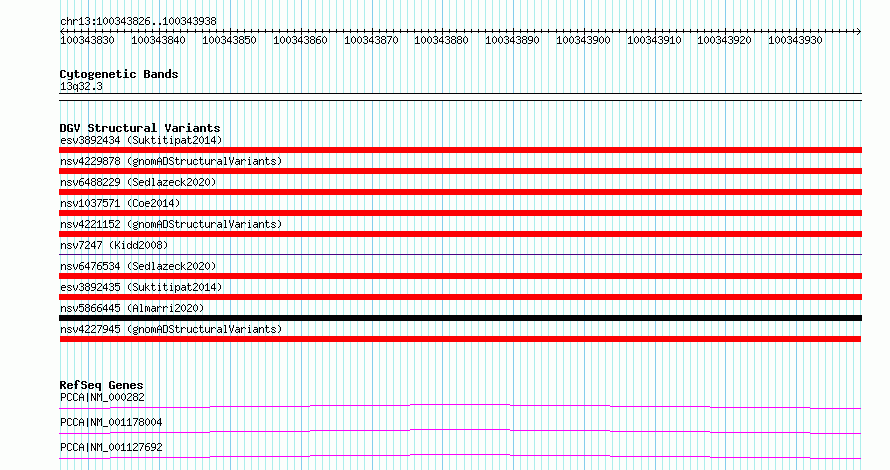Click red bar under esv3892434
This screenshot has width=890, height=470.
[x=460, y=150]
